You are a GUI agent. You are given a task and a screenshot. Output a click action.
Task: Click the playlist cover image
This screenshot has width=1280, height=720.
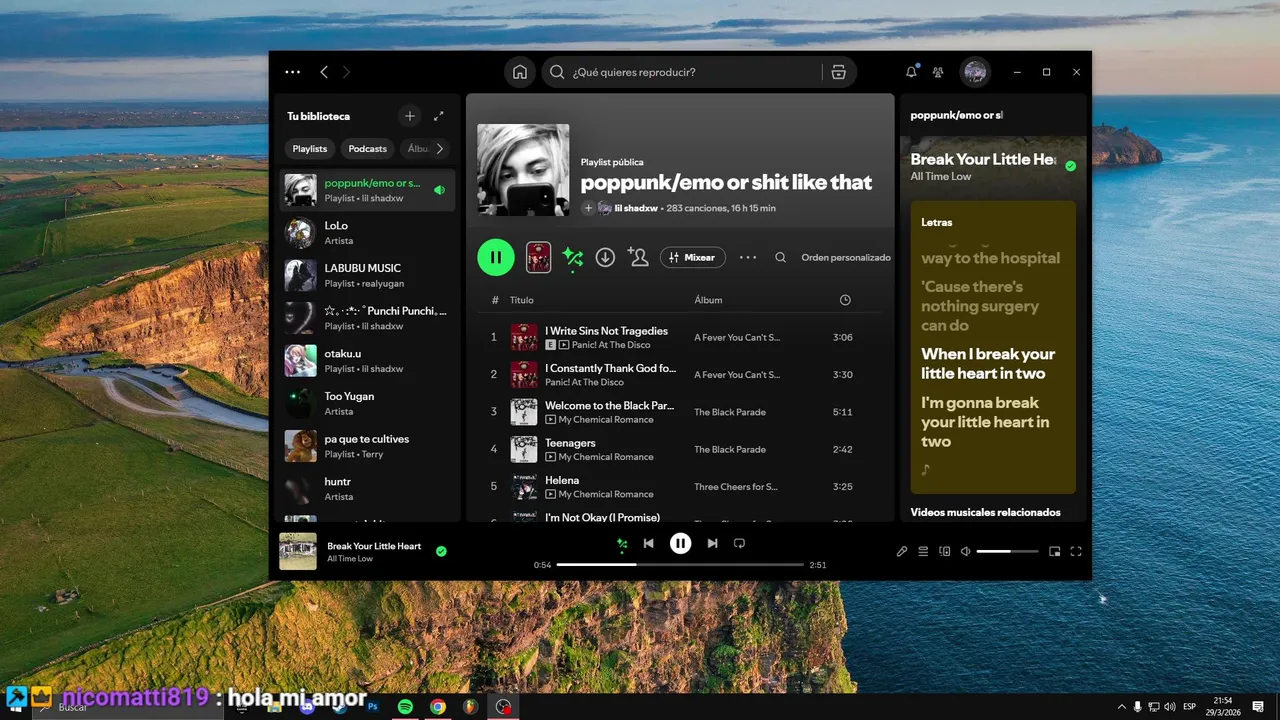pyautogui.click(x=523, y=170)
